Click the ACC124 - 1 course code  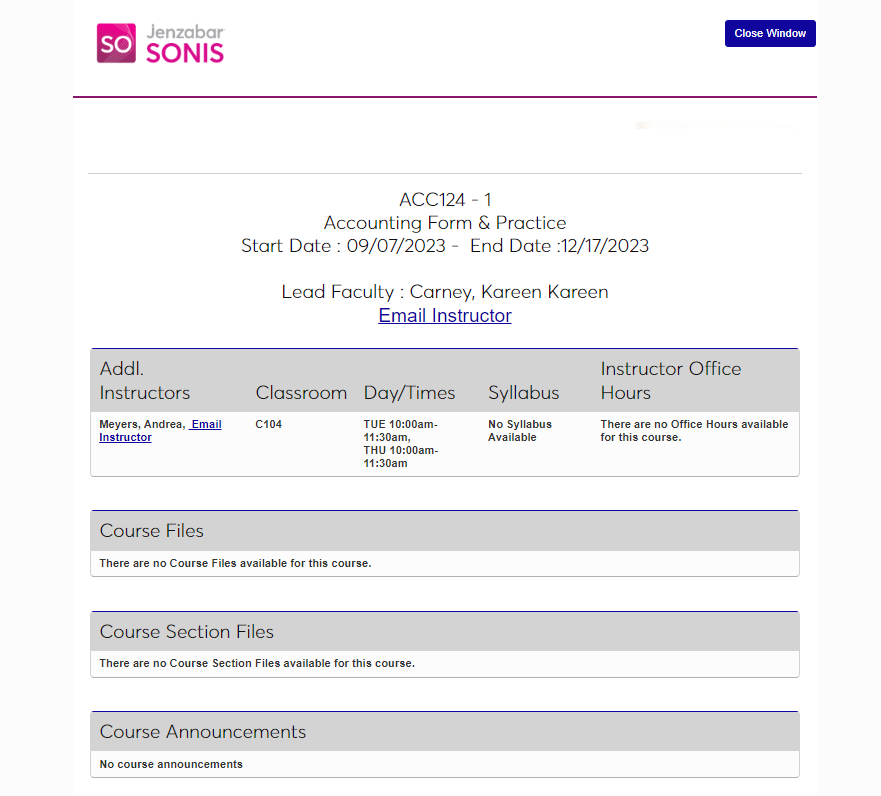coord(444,199)
